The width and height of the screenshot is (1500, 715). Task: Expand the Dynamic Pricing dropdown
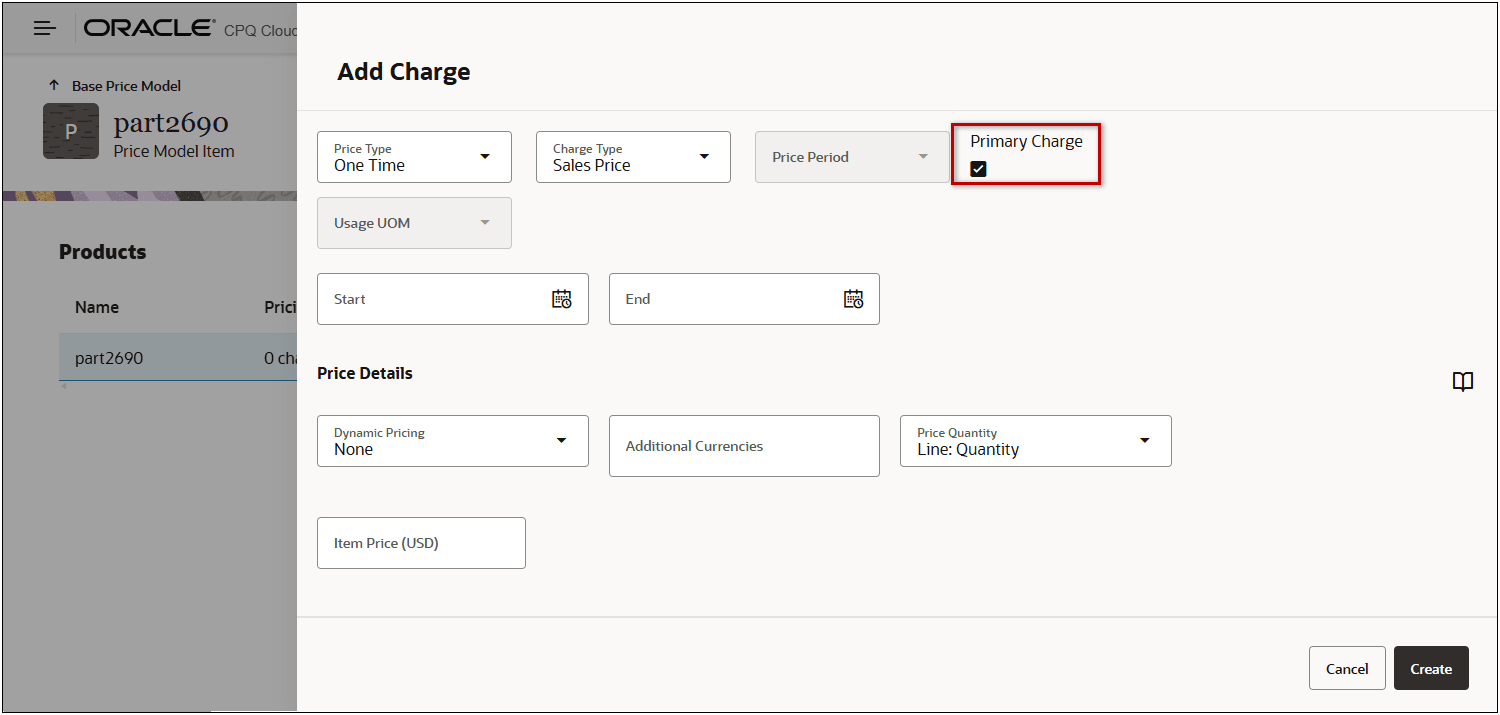pos(452,441)
